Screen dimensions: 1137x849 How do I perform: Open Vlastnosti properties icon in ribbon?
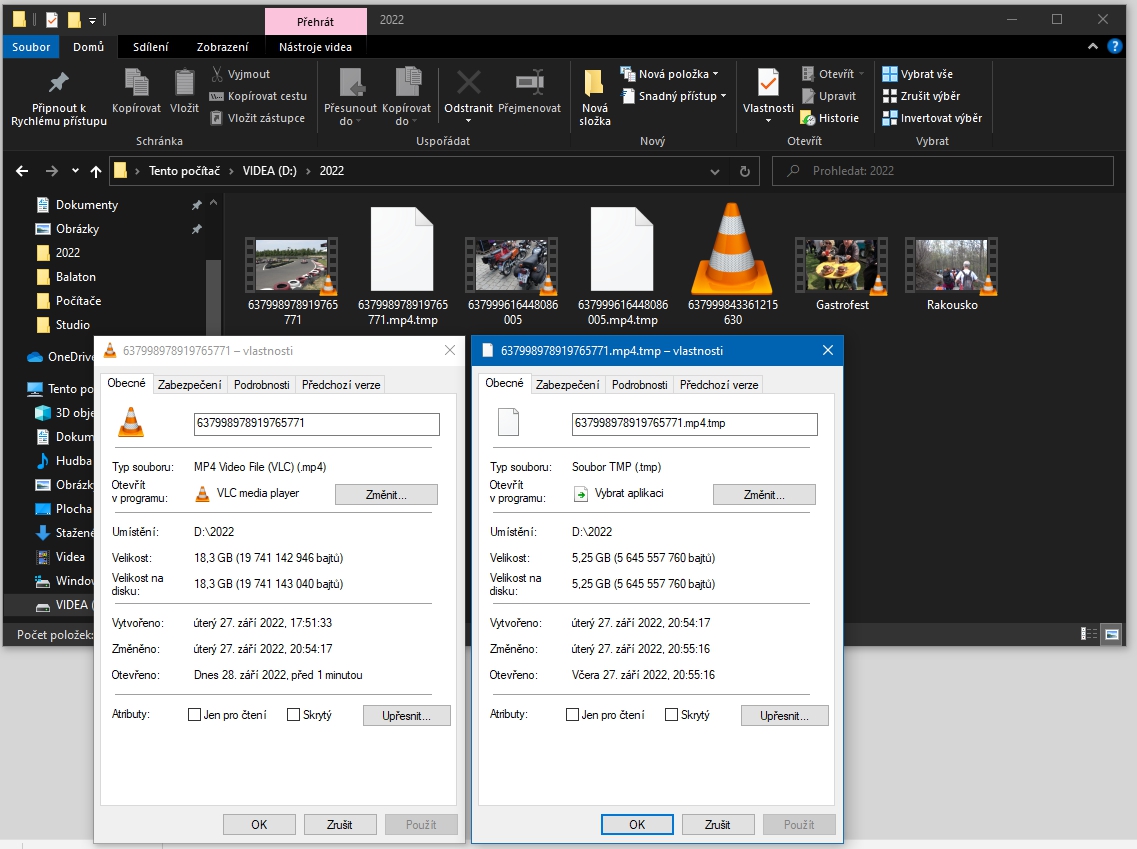point(768,83)
